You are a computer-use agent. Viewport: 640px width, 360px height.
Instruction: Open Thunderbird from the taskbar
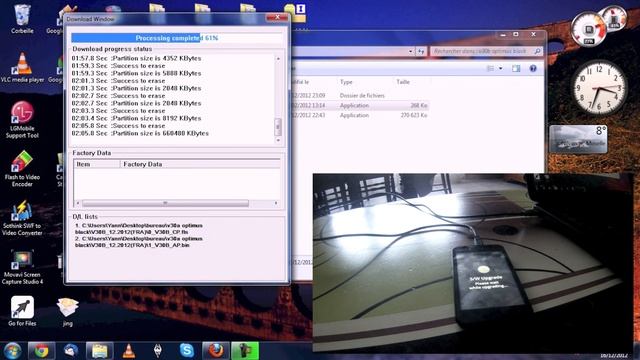(71, 351)
